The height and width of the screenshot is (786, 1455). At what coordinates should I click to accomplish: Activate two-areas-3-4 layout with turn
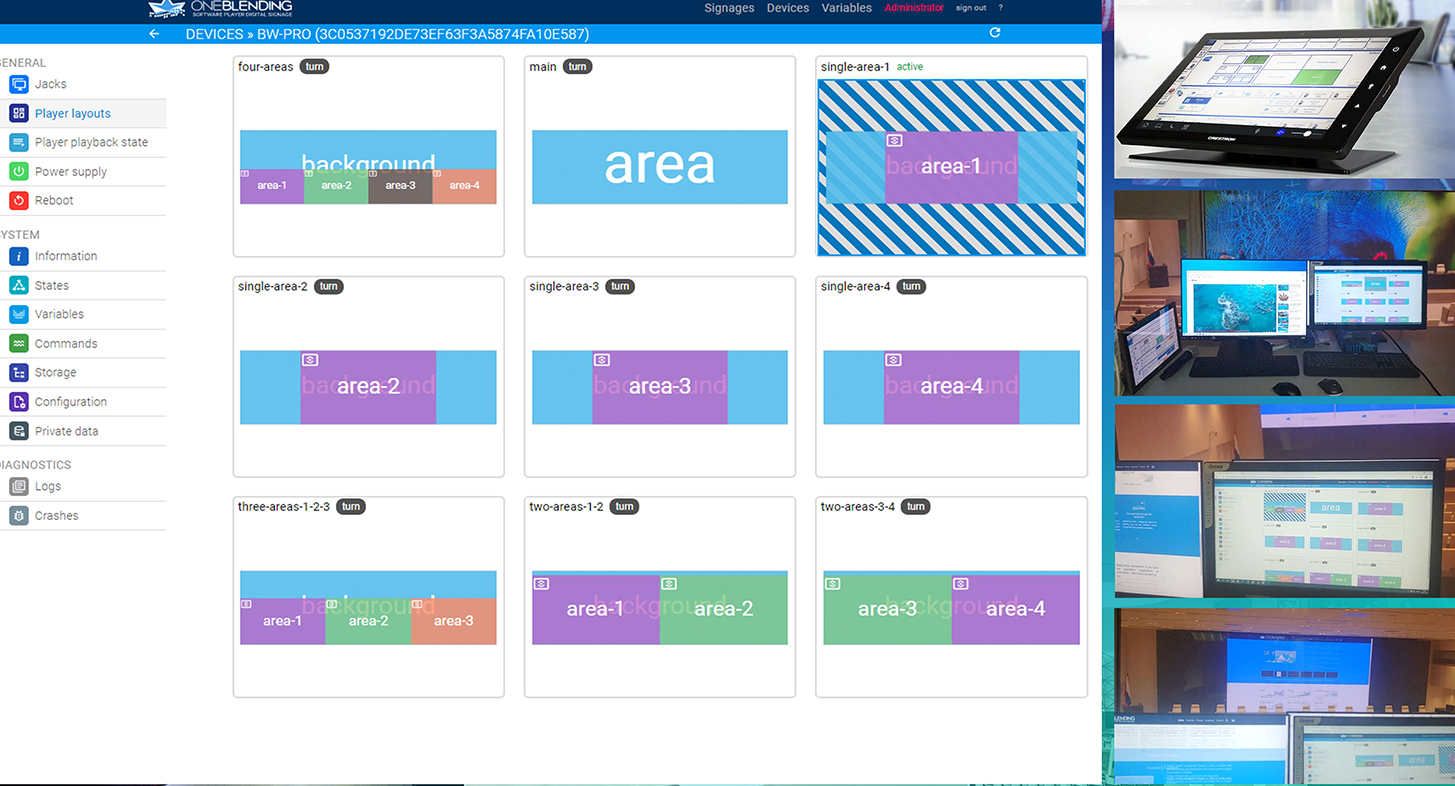click(915, 507)
